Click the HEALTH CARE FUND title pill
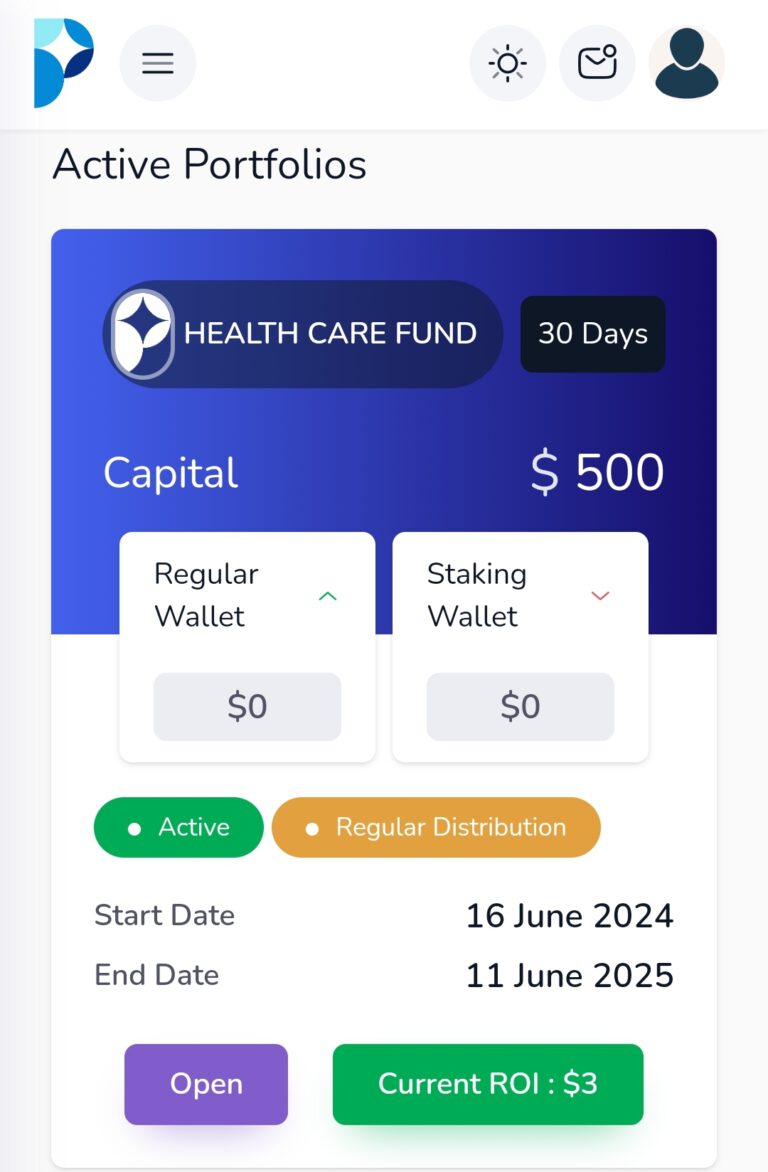768x1172 pixels. [x=330, y=334]
